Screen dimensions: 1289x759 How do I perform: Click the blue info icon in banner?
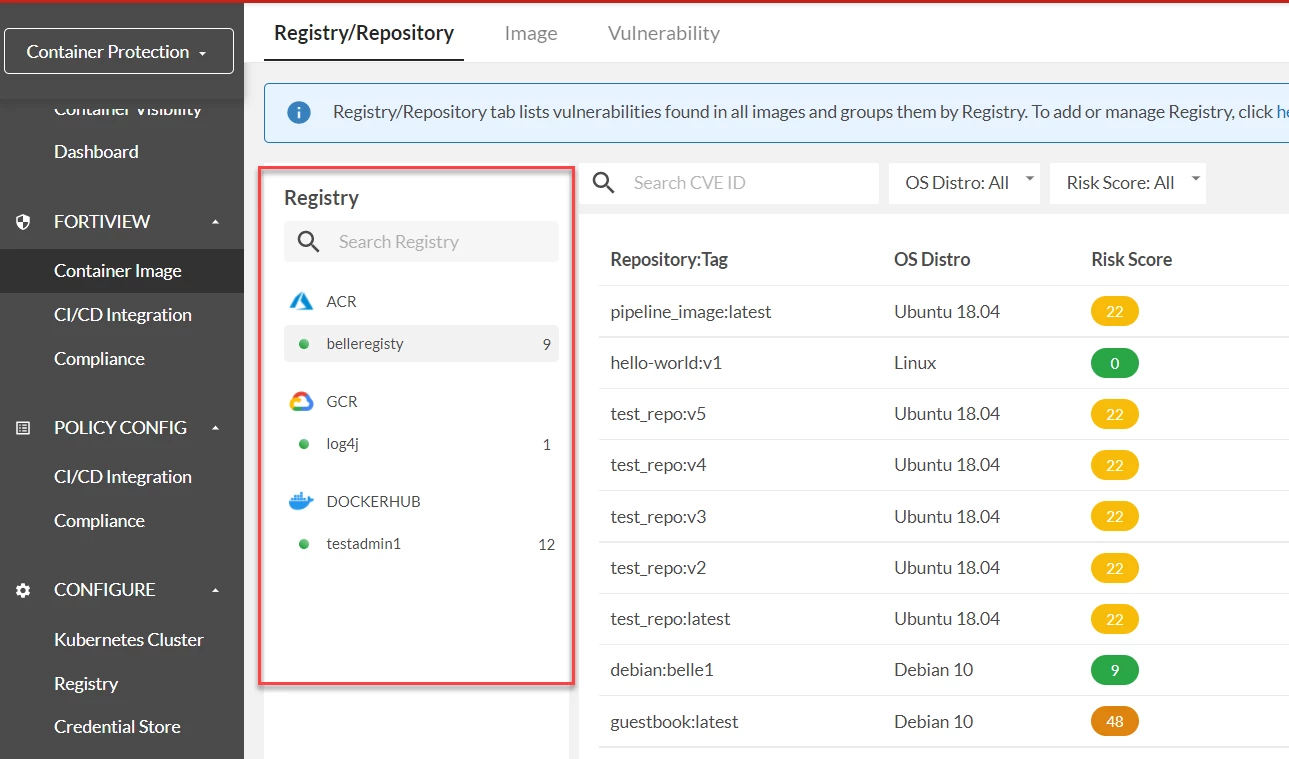coord(298,113)
